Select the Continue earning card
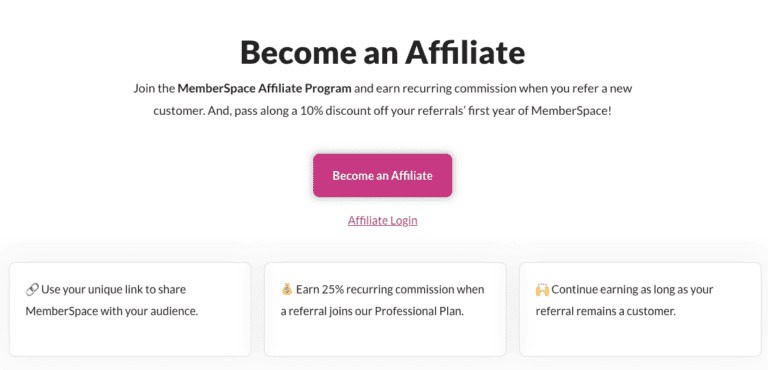 tap(640, 309)
